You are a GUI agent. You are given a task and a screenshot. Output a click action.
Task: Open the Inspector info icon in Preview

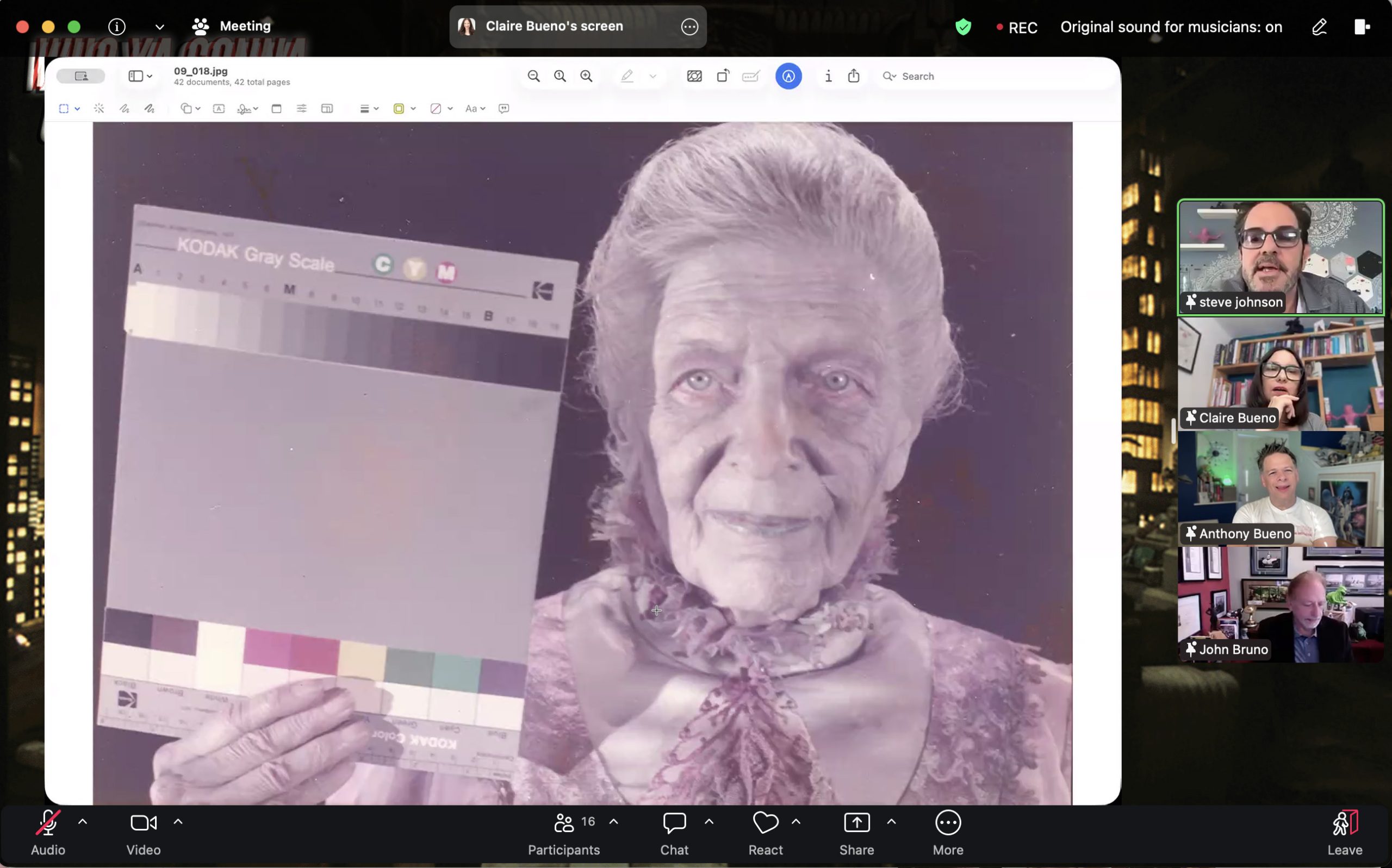coord(828,76)
